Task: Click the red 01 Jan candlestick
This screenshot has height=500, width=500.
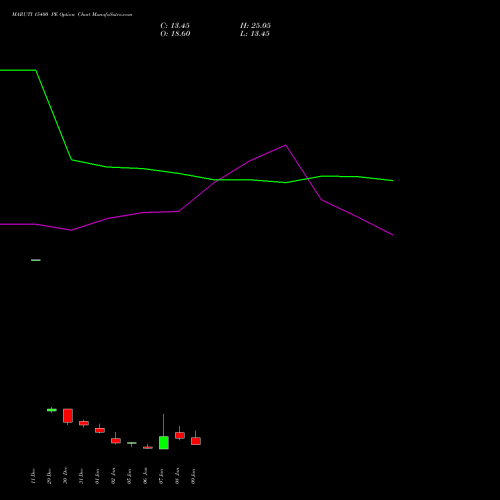Action: 100,429
